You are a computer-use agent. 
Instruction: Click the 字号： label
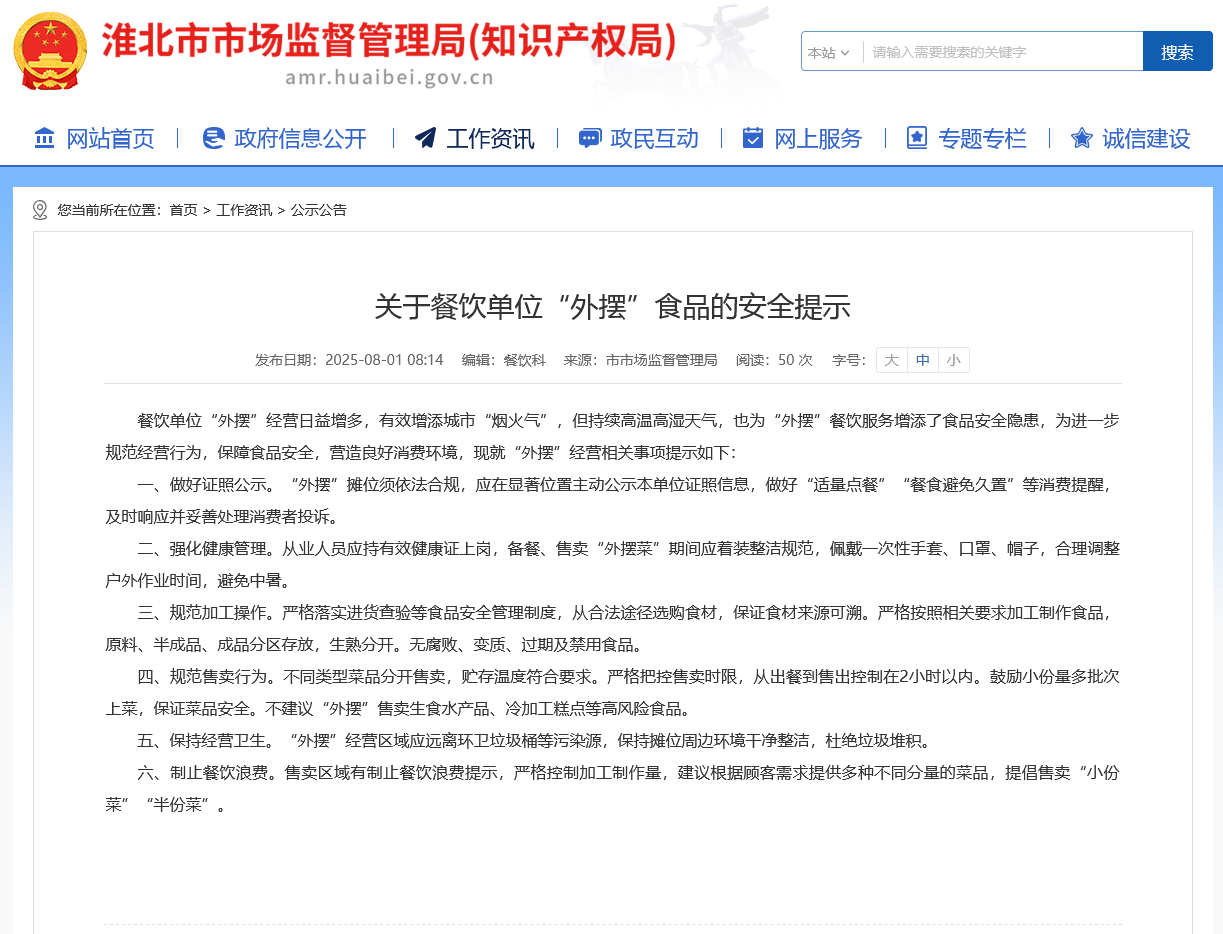coord(849,360)
